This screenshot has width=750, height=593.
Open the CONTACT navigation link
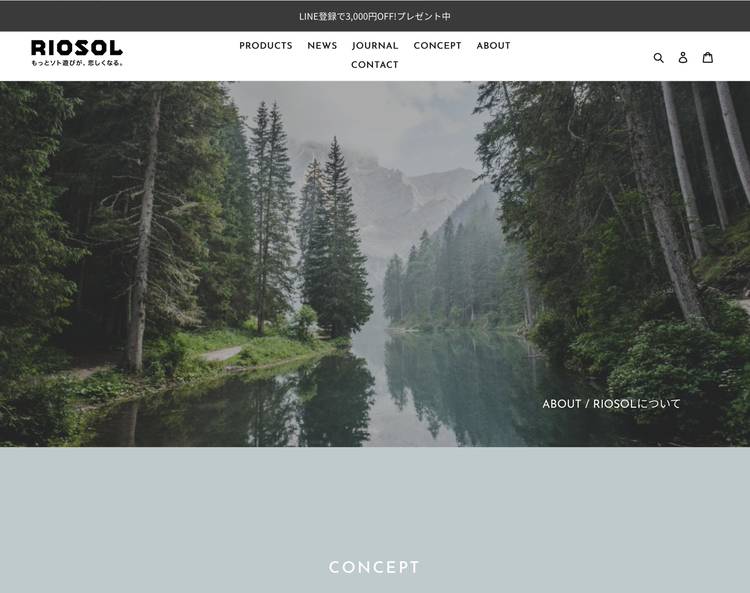pyautogui.click(x=375, y=65)
